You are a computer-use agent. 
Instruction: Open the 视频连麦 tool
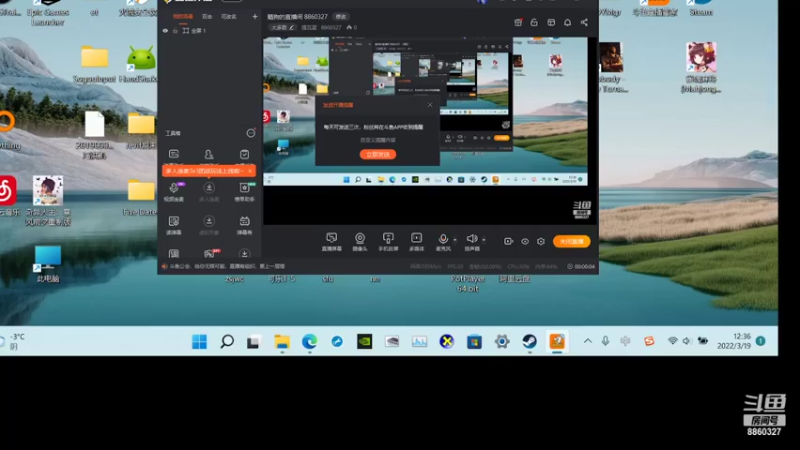pos(173,191)
